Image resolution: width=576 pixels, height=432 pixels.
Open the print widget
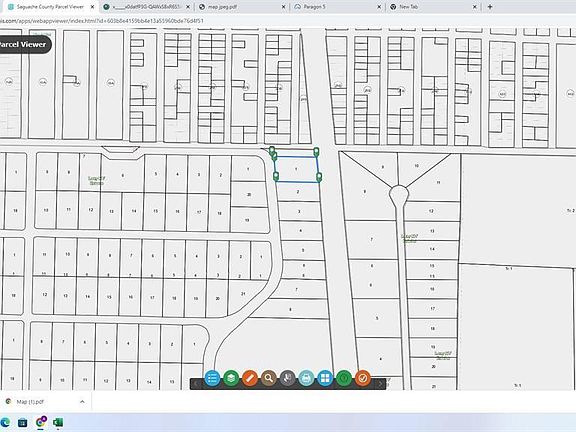[x=306, y=378]
